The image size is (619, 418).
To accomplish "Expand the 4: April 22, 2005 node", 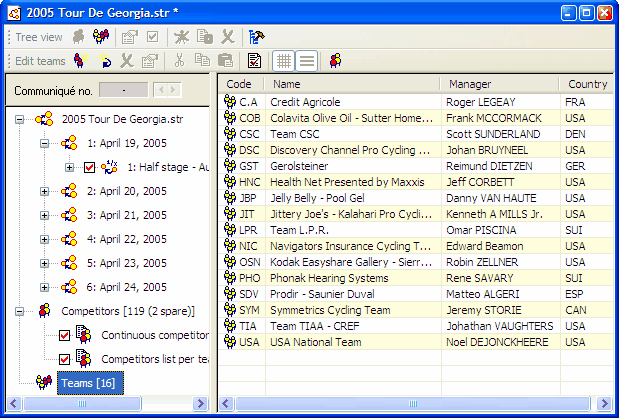I will click(45, 239).
